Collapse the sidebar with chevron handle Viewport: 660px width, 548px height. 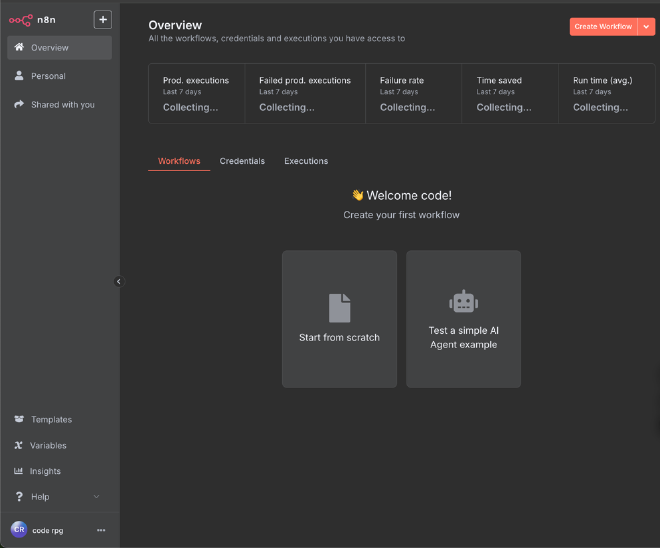click(118, 282)
